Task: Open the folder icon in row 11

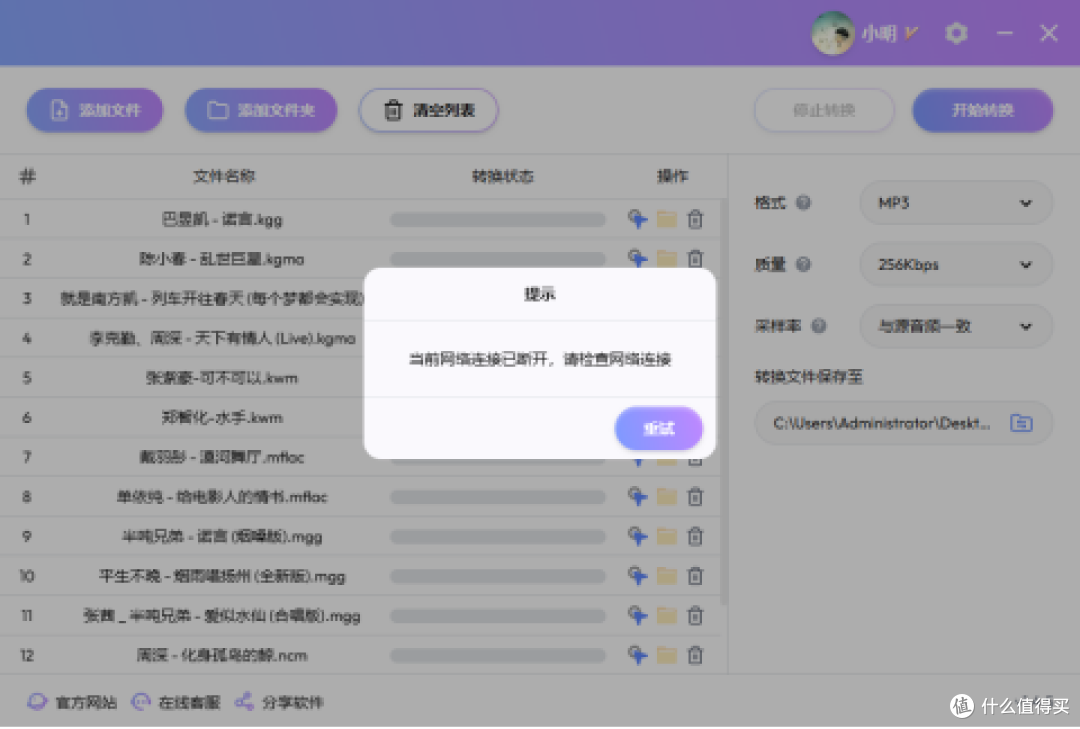Action: coord(667,616)
